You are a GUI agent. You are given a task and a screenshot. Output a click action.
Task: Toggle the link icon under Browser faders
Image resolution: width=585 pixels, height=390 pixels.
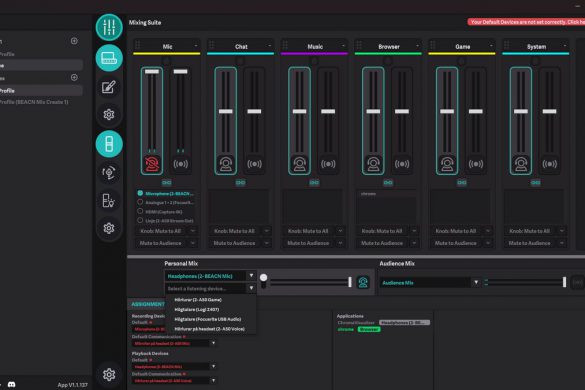point(388,182)
